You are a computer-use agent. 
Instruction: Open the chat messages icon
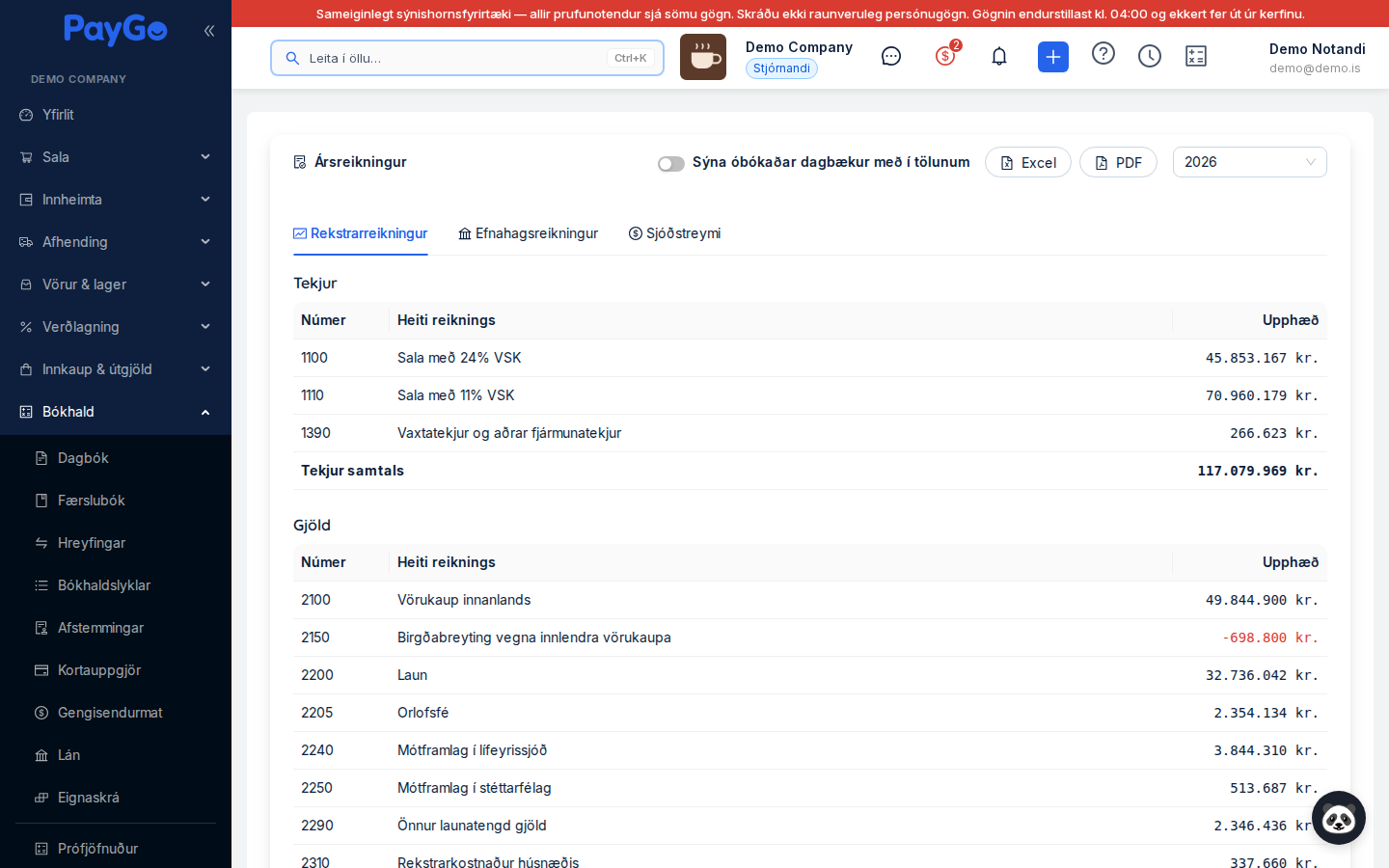[x=891, y=57]
